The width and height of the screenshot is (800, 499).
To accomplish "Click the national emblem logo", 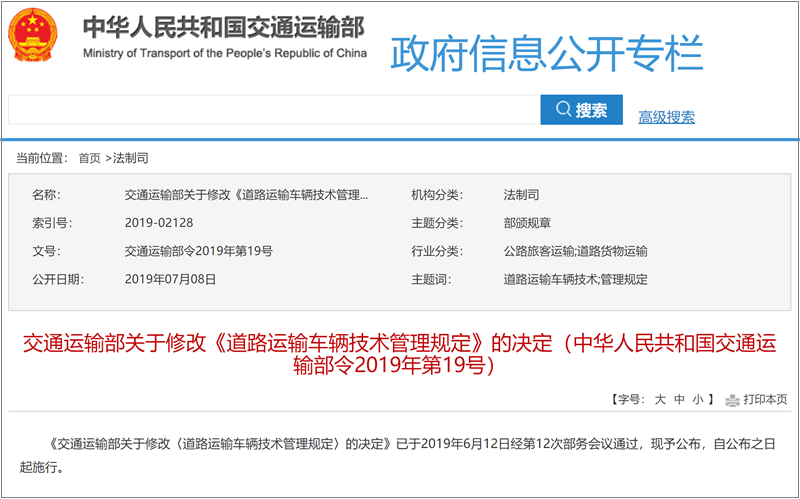I will click(33, 36).
